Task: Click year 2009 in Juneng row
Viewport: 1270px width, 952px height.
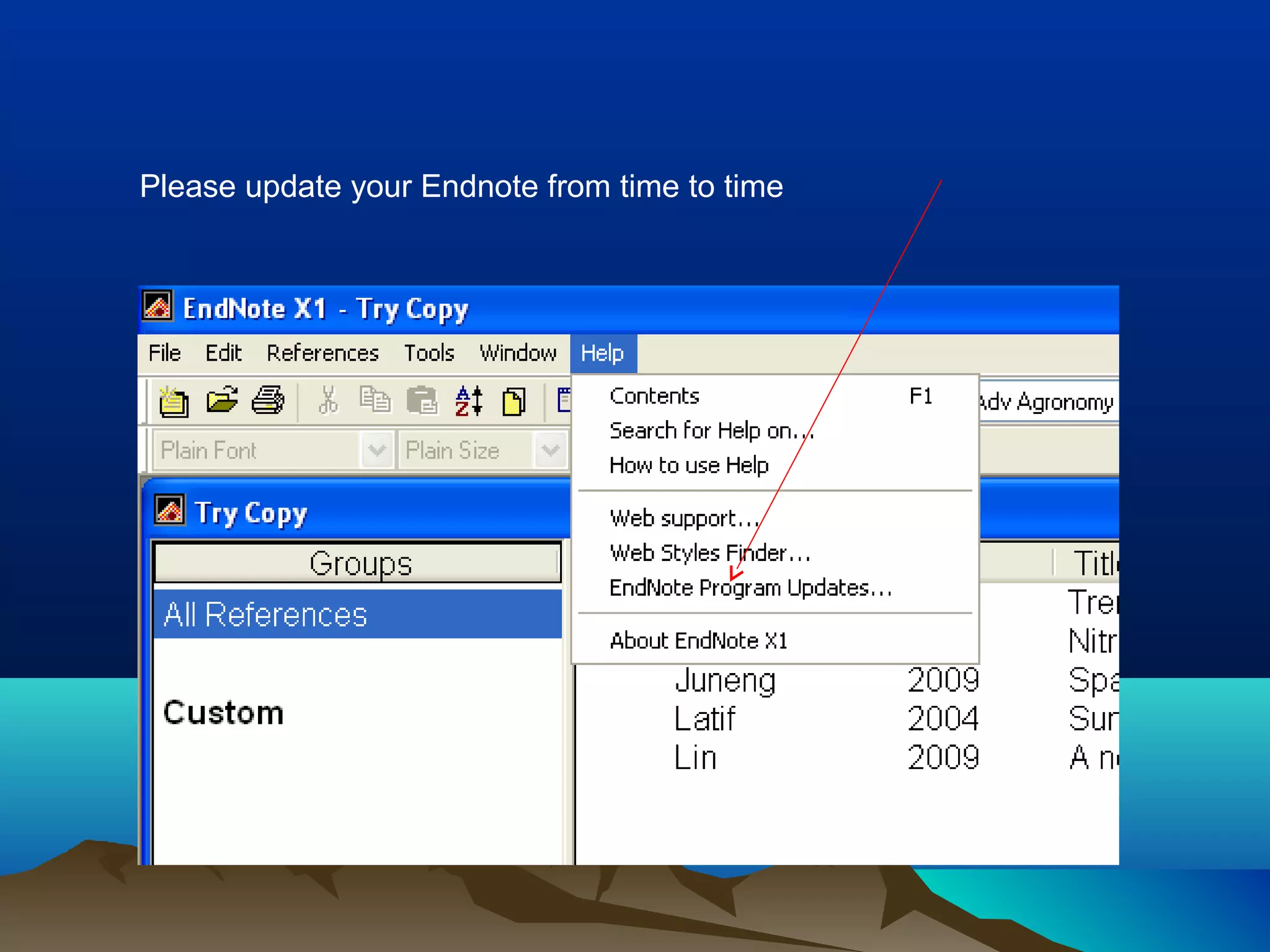Action: click(x=943, y=680)
